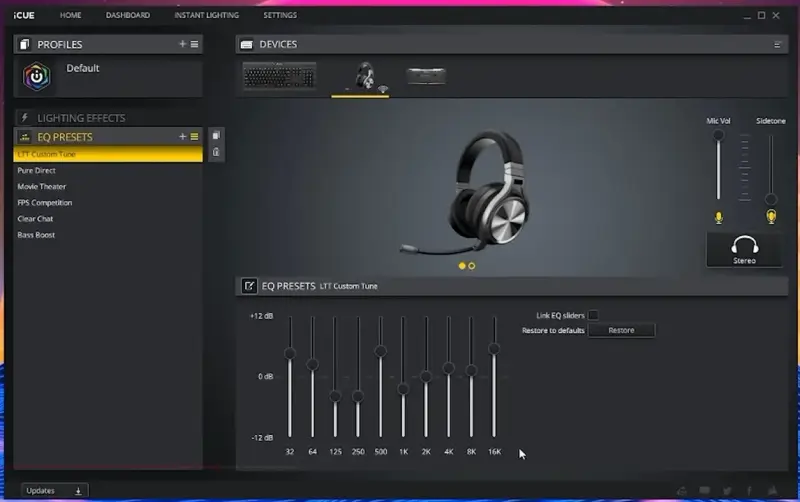Click the Facebook icon in footer
Screen dimensions: 800x502
749,491
